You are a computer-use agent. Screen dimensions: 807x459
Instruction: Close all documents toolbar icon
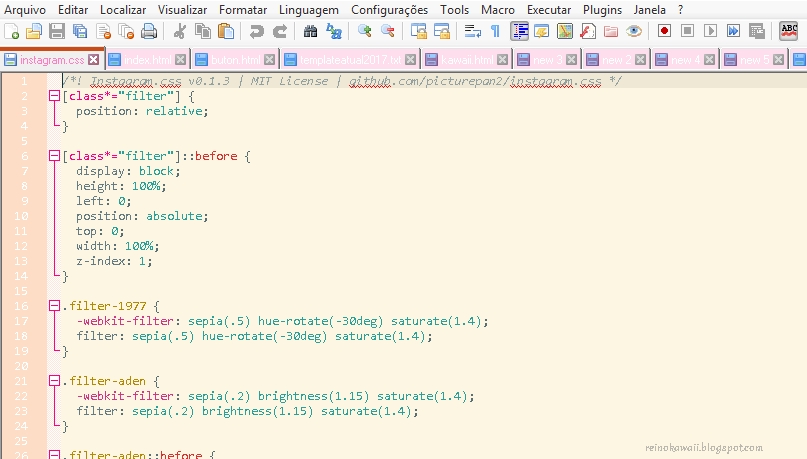(126, 31)
